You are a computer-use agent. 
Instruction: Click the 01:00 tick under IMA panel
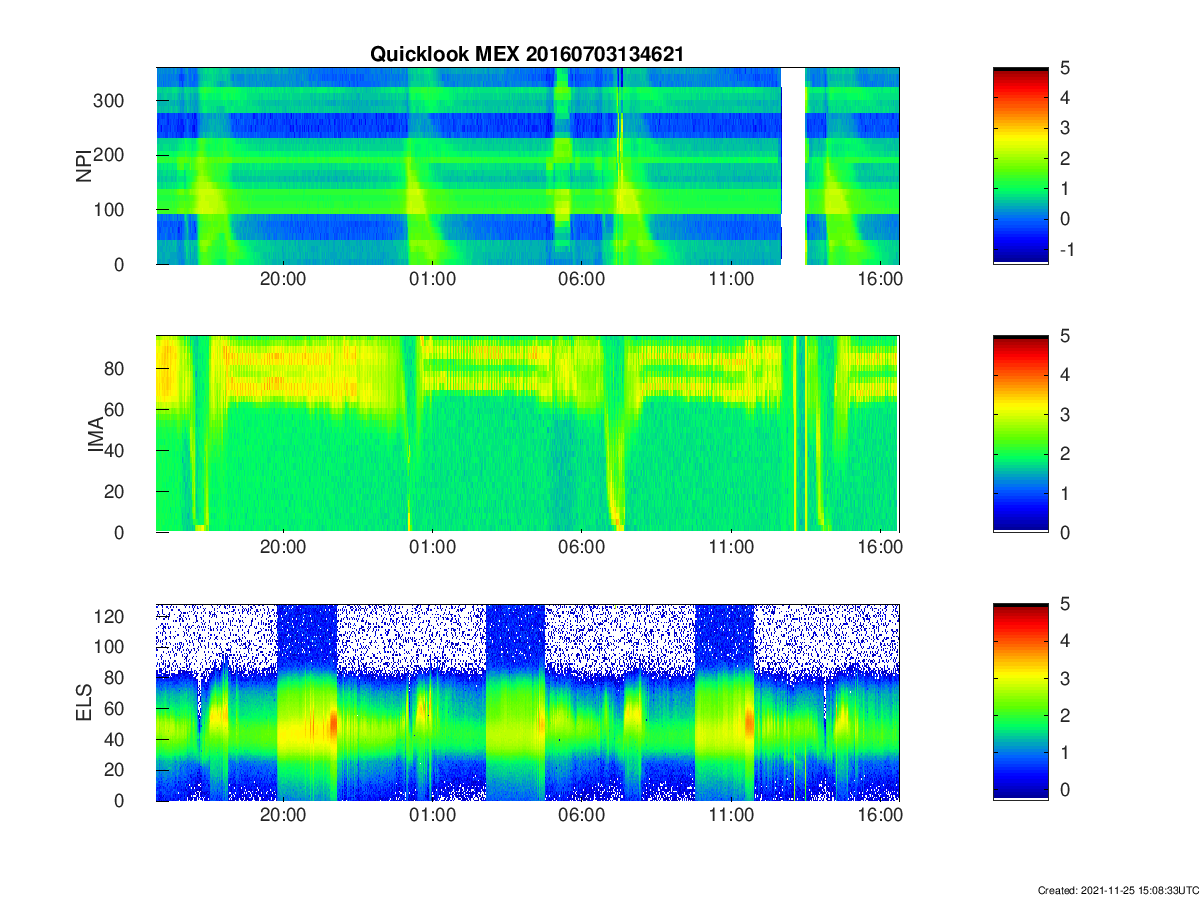tap(433, 549)
